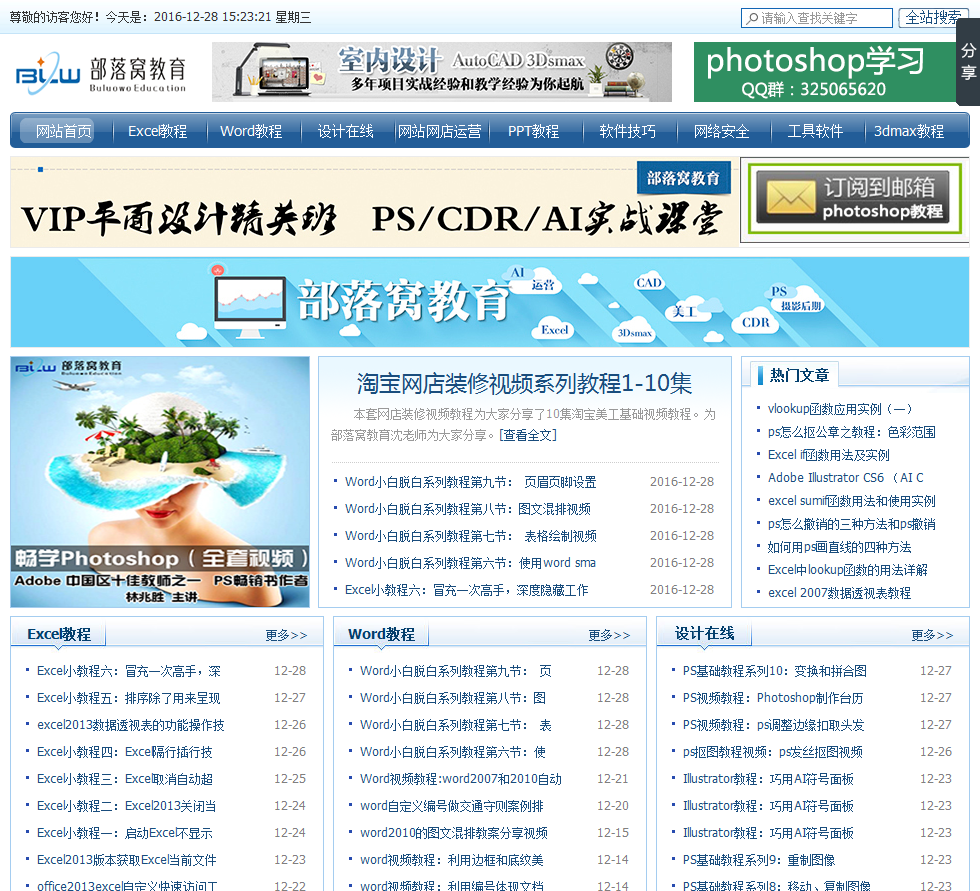This screenshot has height=891, width=980.
Task: Open hot article Excel if函数用法及实例
Action: [828, 455]
